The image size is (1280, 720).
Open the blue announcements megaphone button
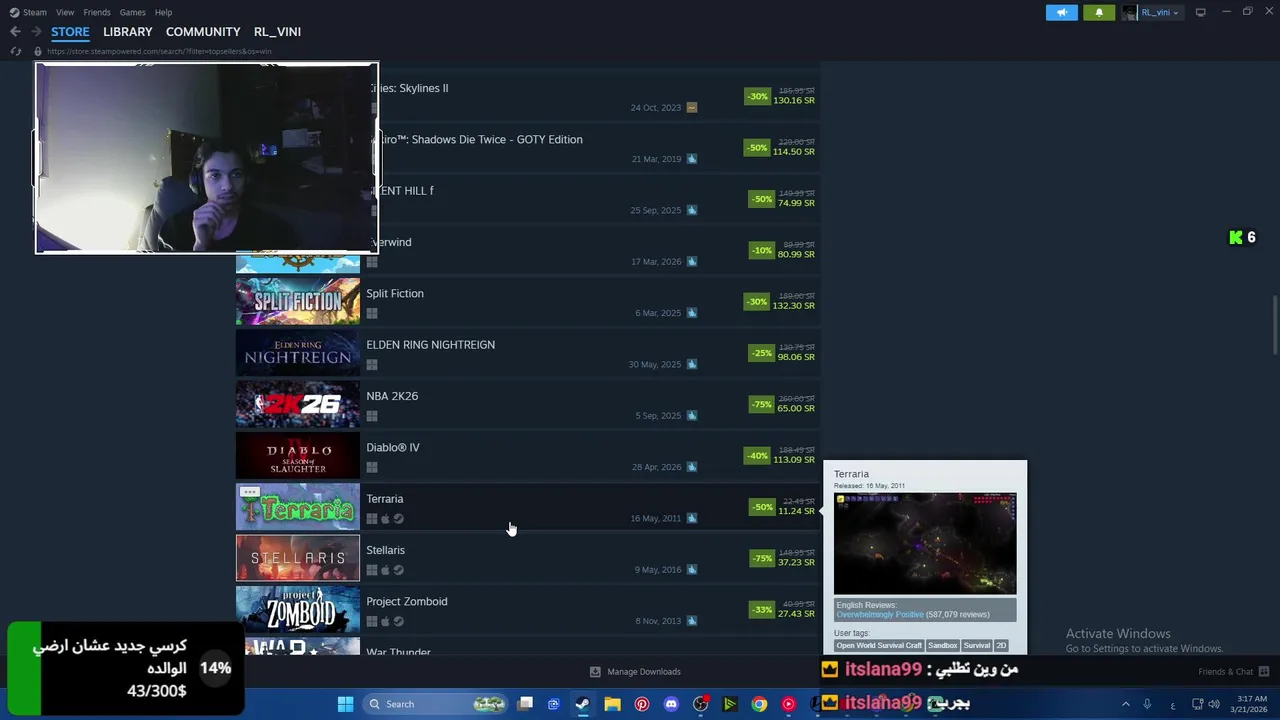[x=1061, y=12]
